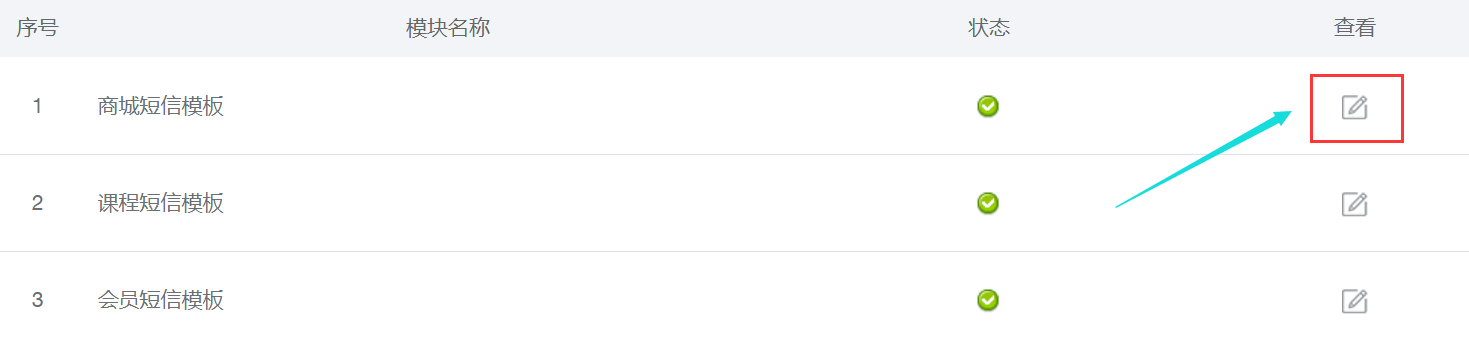This screenshot has width=1469, height=360.
Task: Click the cyan arrow pointing at the edit icon
Action: [x=1204, y=160]
